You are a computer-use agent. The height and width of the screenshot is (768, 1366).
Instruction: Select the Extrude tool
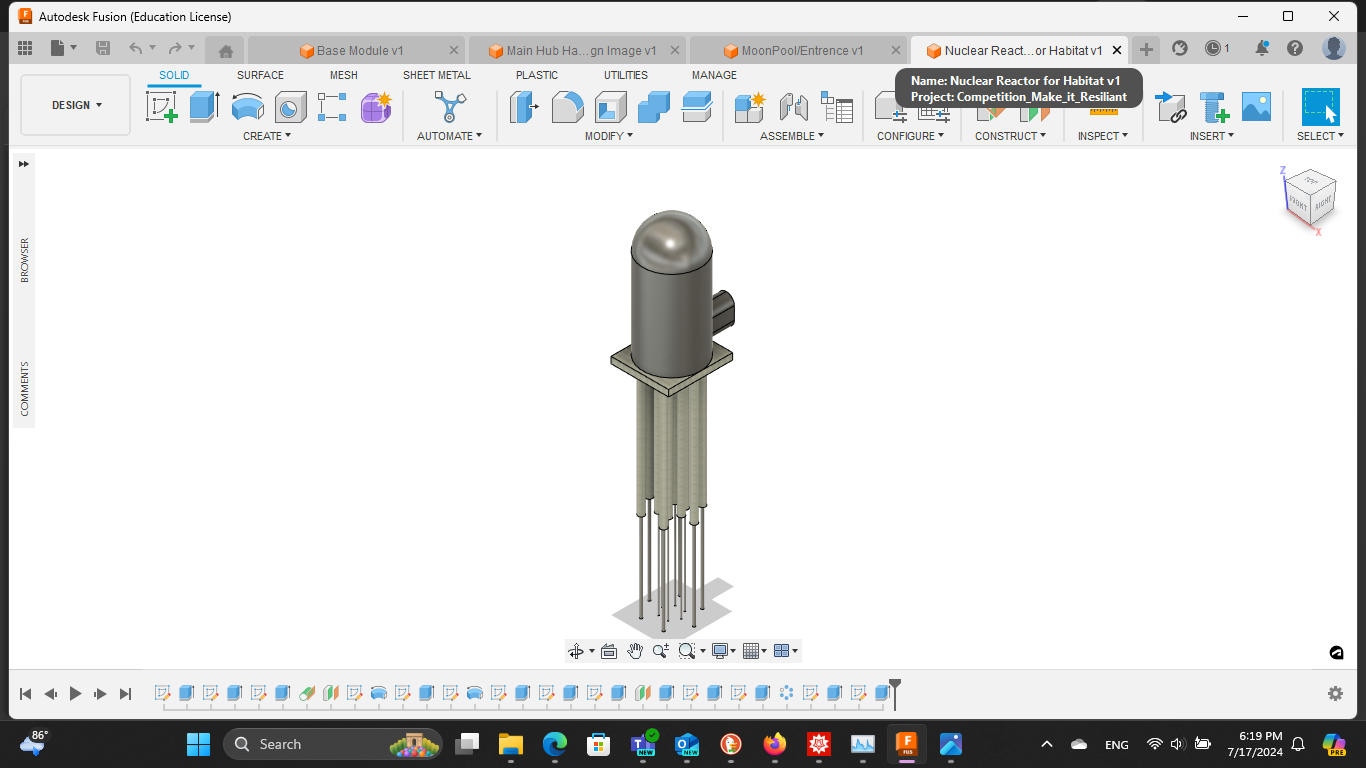204,106
